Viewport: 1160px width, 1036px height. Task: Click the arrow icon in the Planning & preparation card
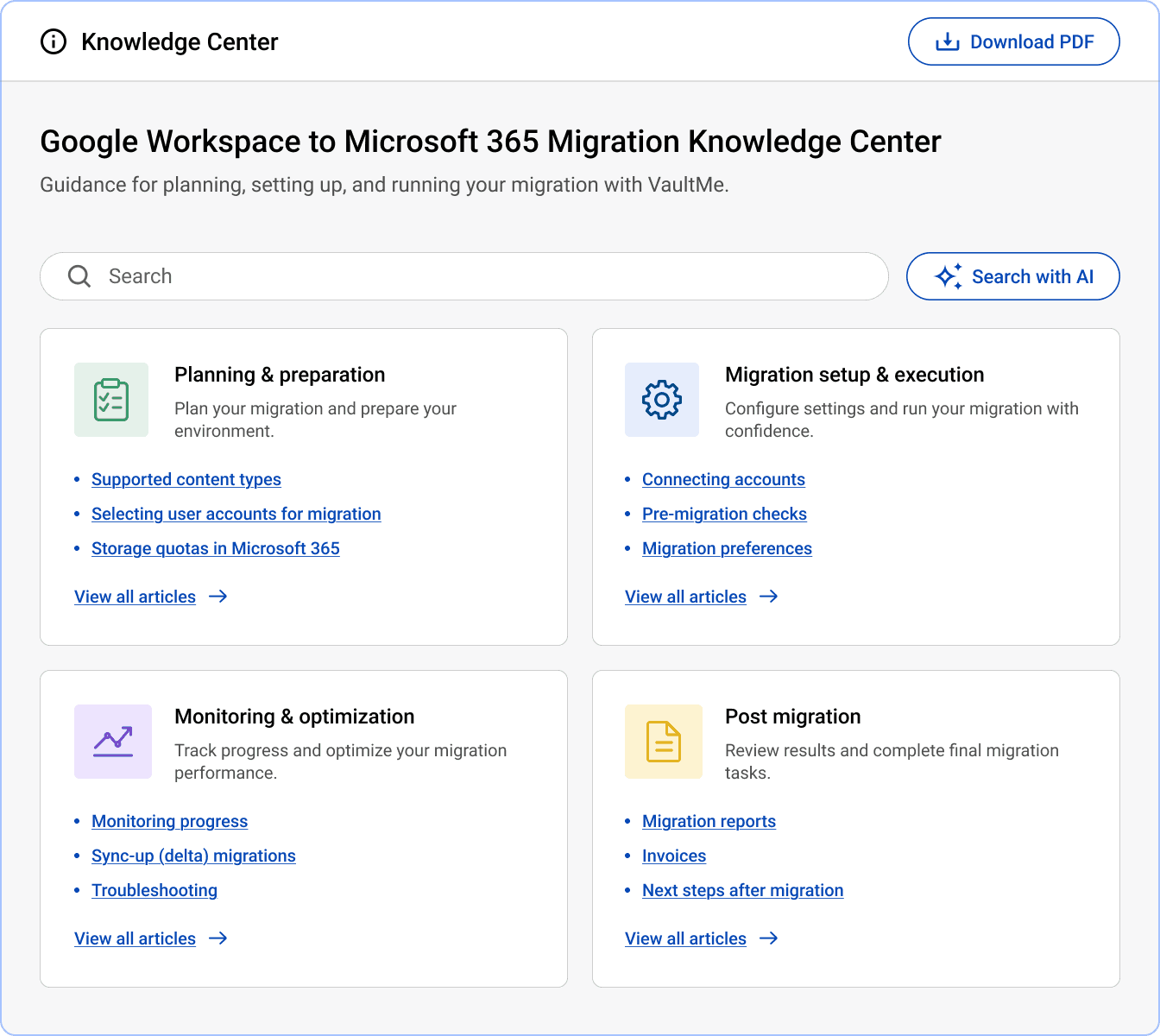click(218, 597)
